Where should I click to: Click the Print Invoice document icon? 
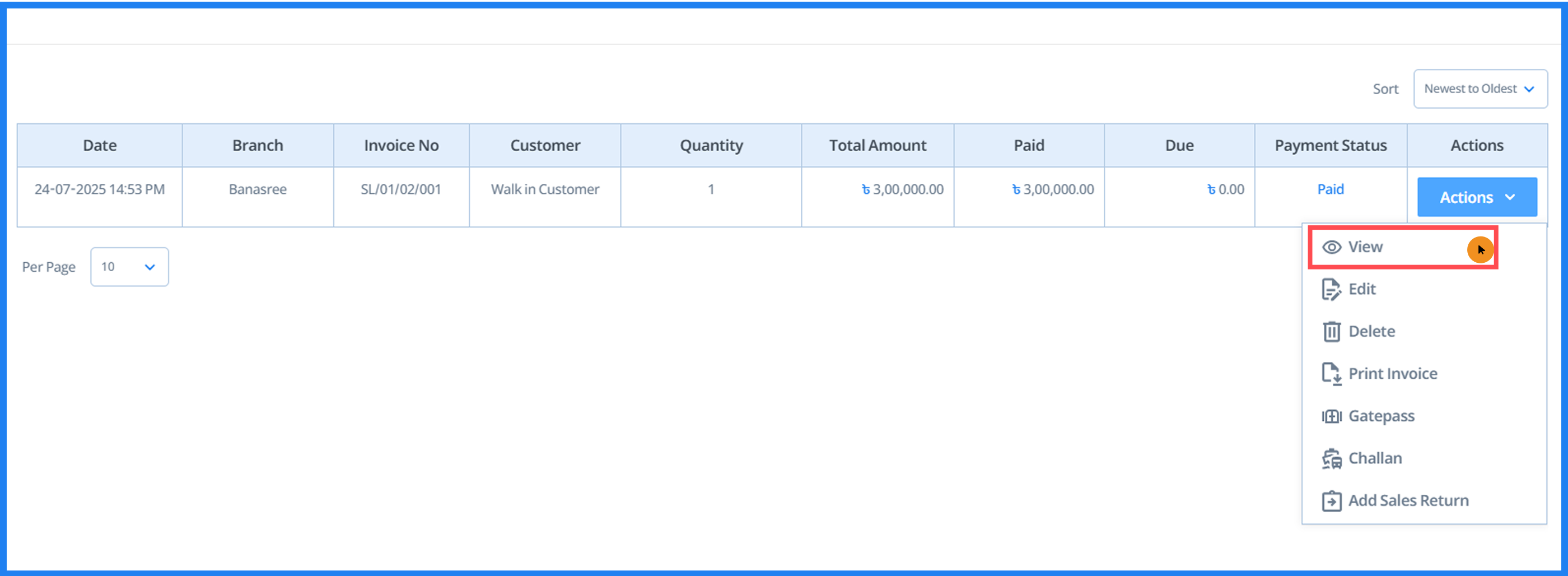click(1332, 373)
